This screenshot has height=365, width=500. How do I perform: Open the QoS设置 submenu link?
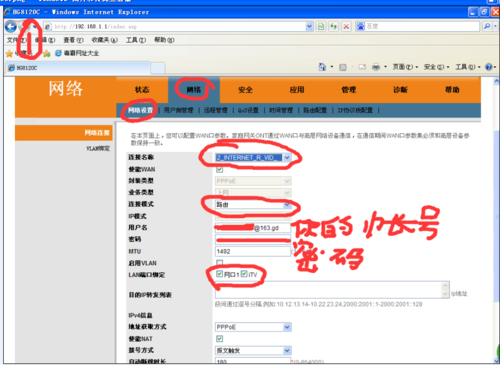coord(248,110)
